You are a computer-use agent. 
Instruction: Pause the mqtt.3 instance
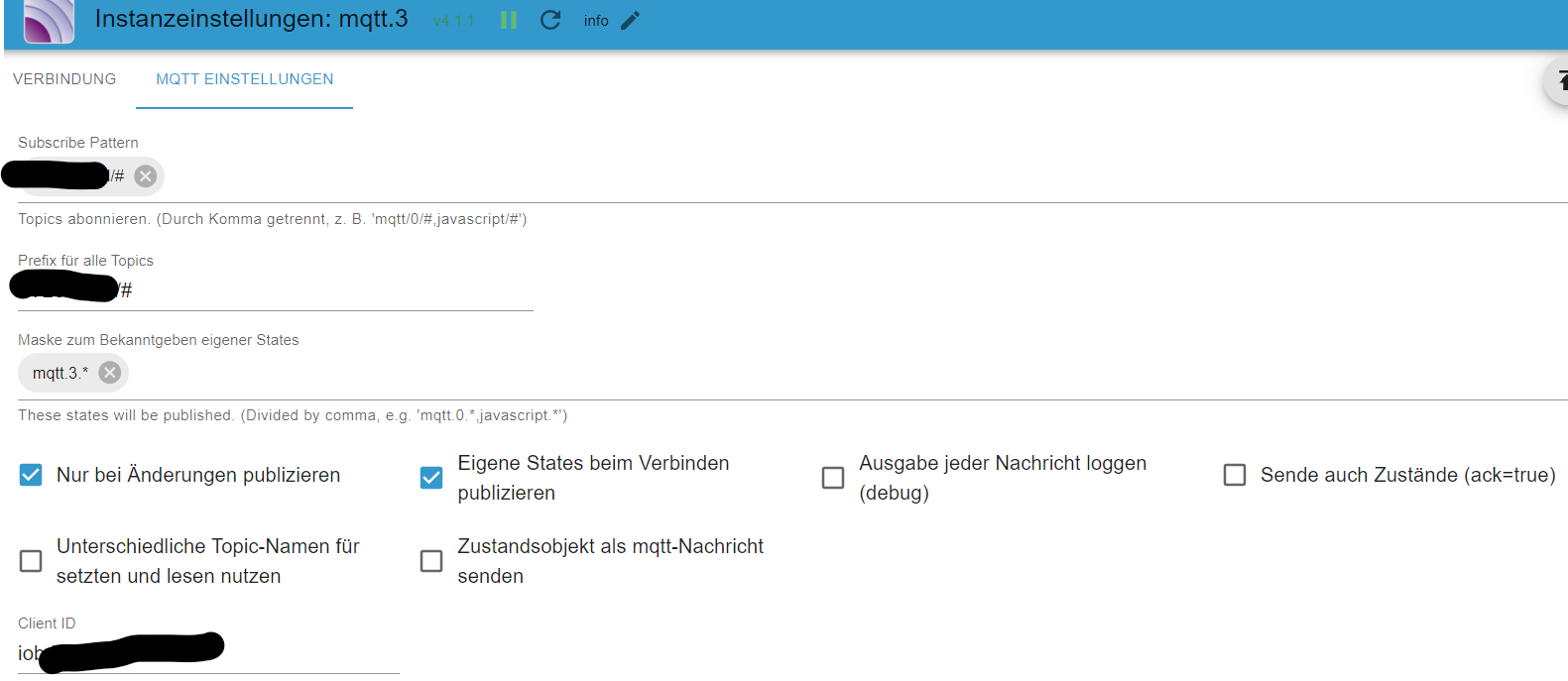[509, 20]
